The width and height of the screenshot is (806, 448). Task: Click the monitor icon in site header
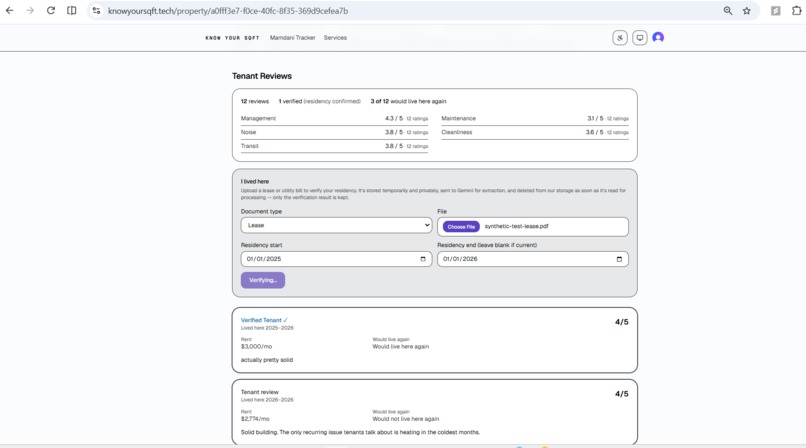coord(639,38)
